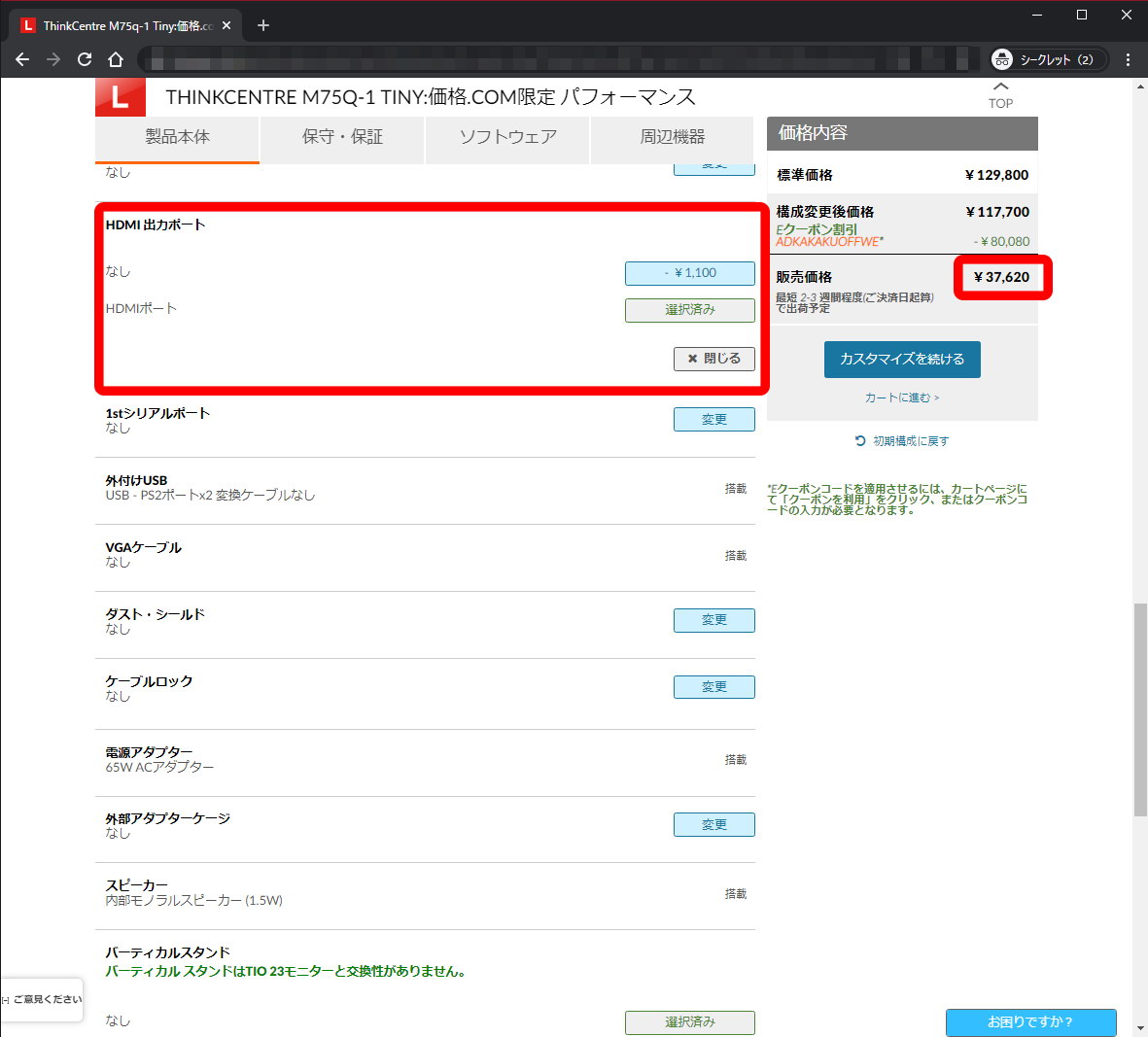Click the browser address bar
Image resolution: width=1148 pixels, height=1037 pixels.
[559, 59]
